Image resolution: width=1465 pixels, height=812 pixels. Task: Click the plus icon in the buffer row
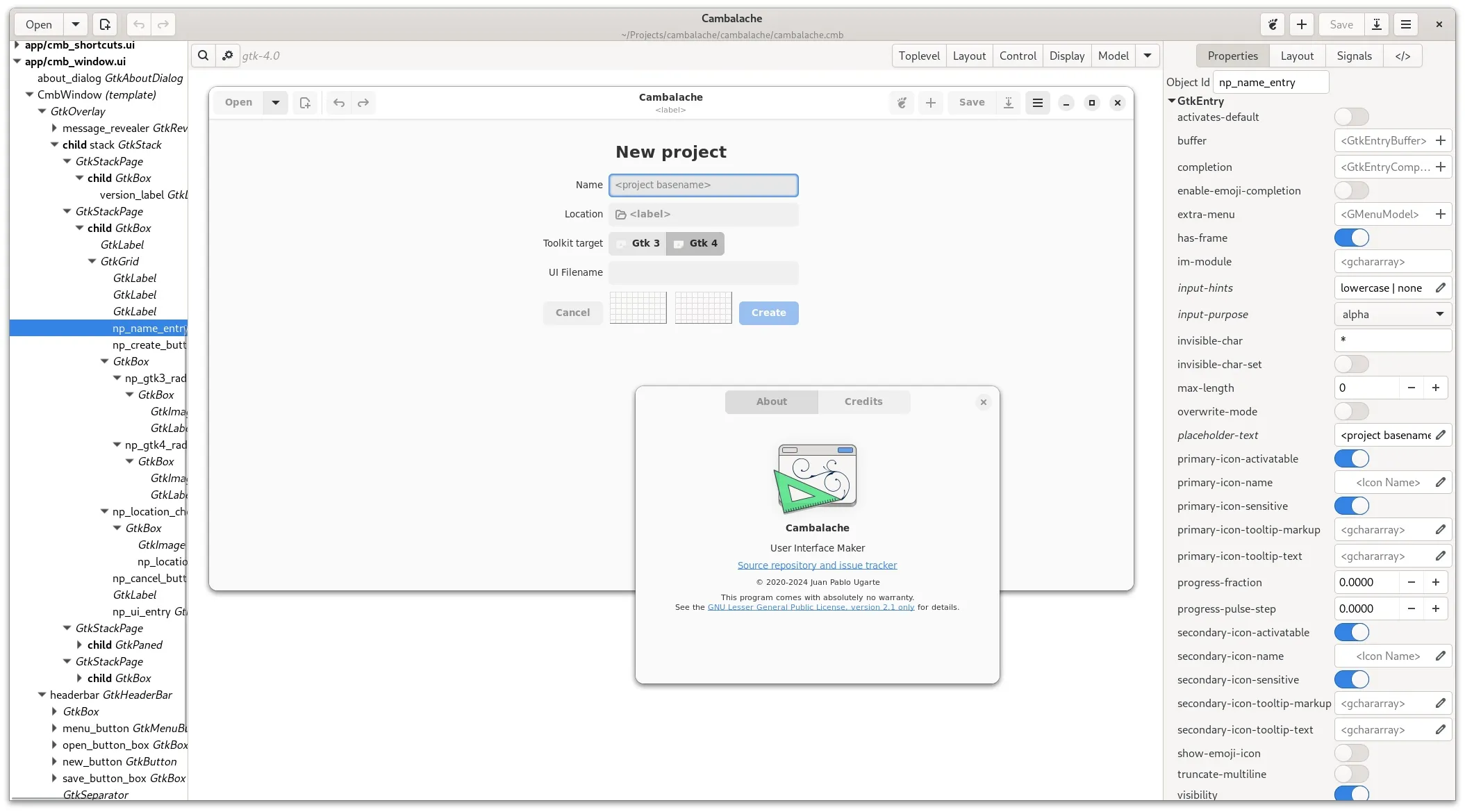[1441, 140]
